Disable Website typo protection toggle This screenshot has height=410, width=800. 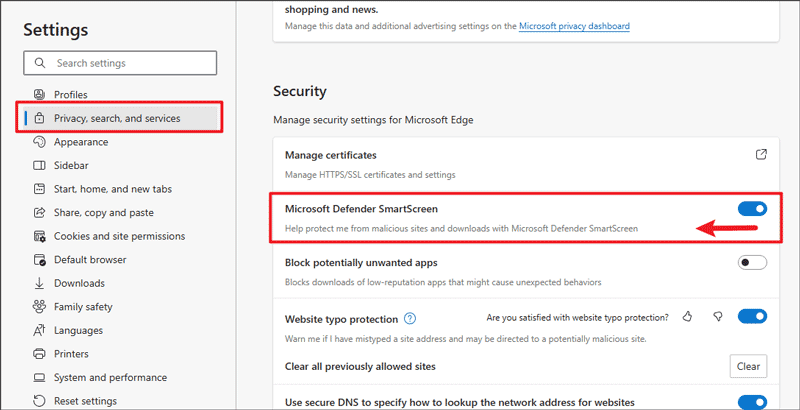coord(752,316)
